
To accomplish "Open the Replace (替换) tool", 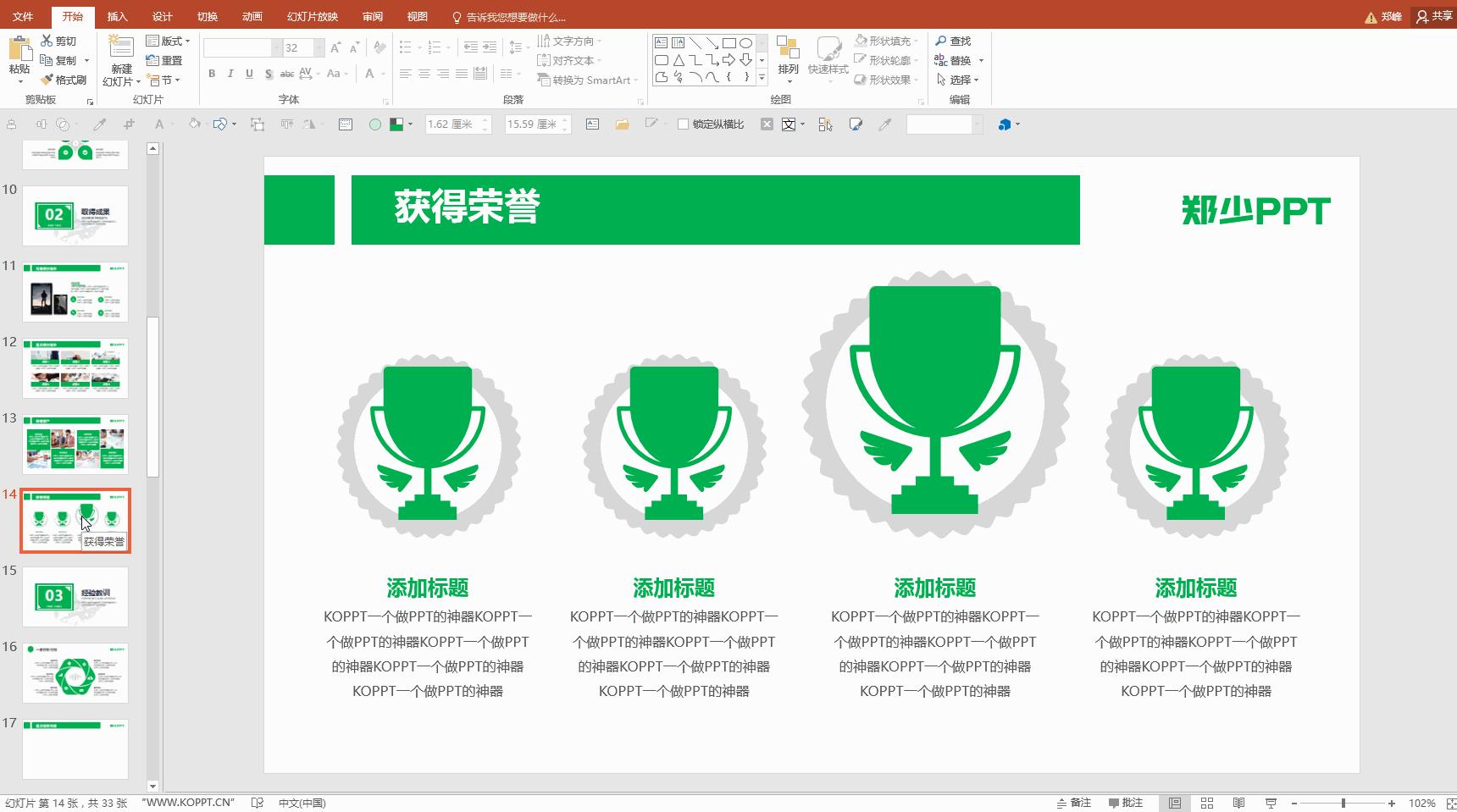I will point(960,59).
